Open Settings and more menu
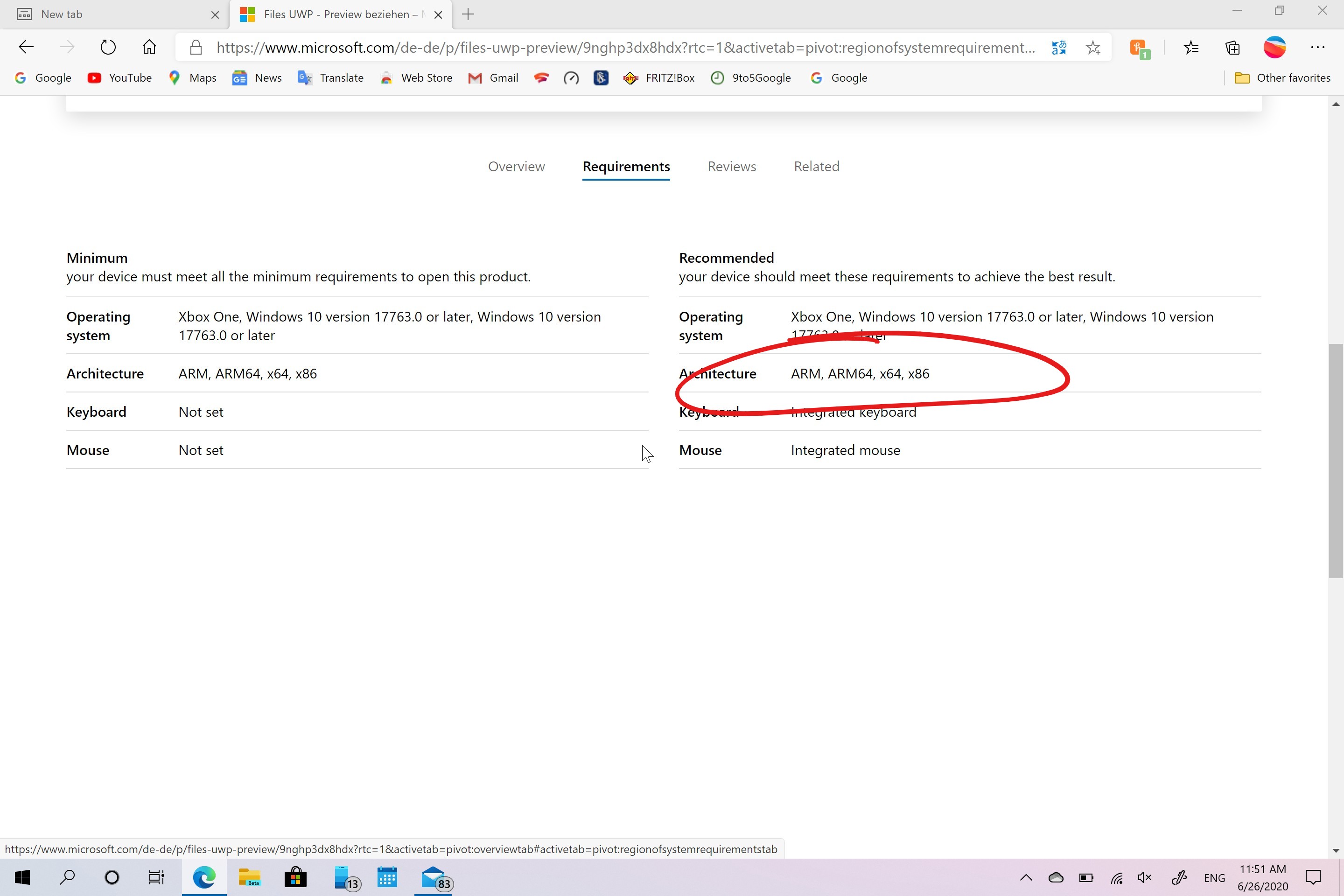 tap(1318, 48)
